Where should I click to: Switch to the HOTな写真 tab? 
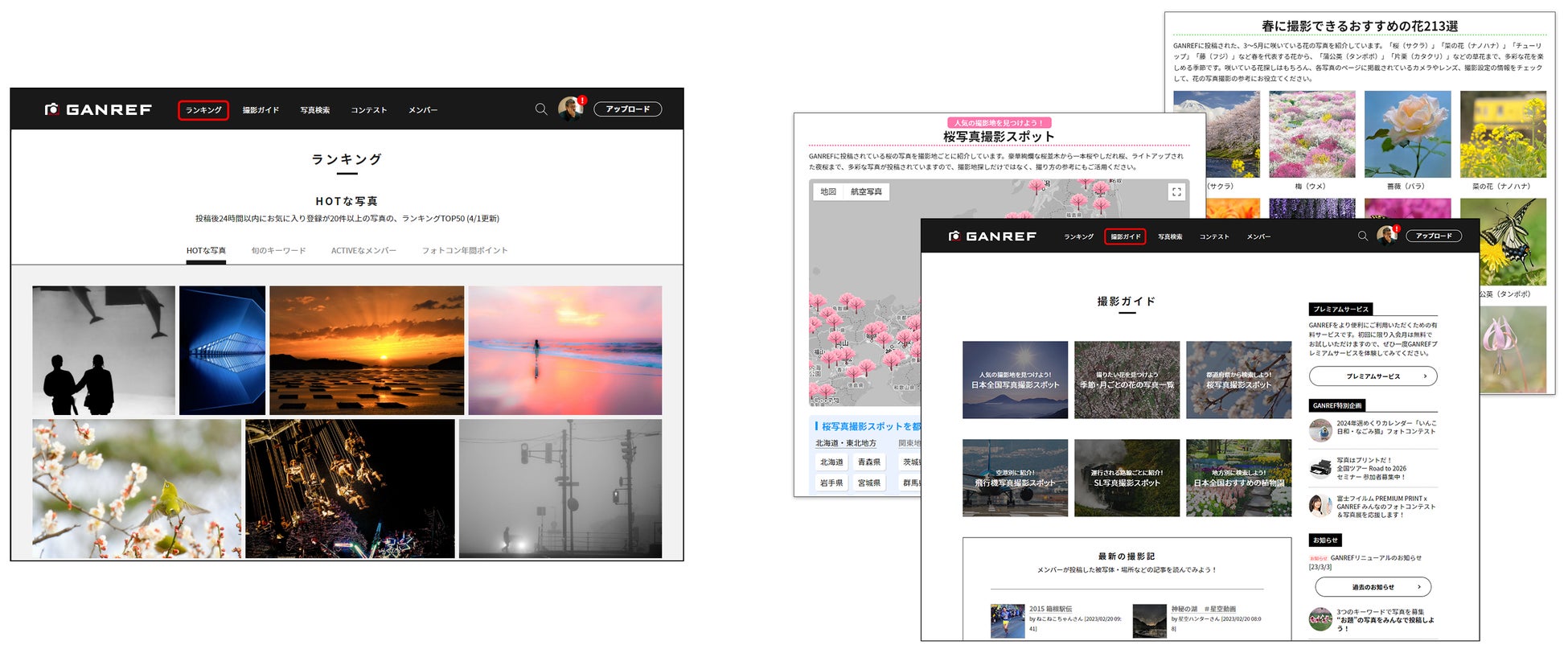[x=206, y=251]
